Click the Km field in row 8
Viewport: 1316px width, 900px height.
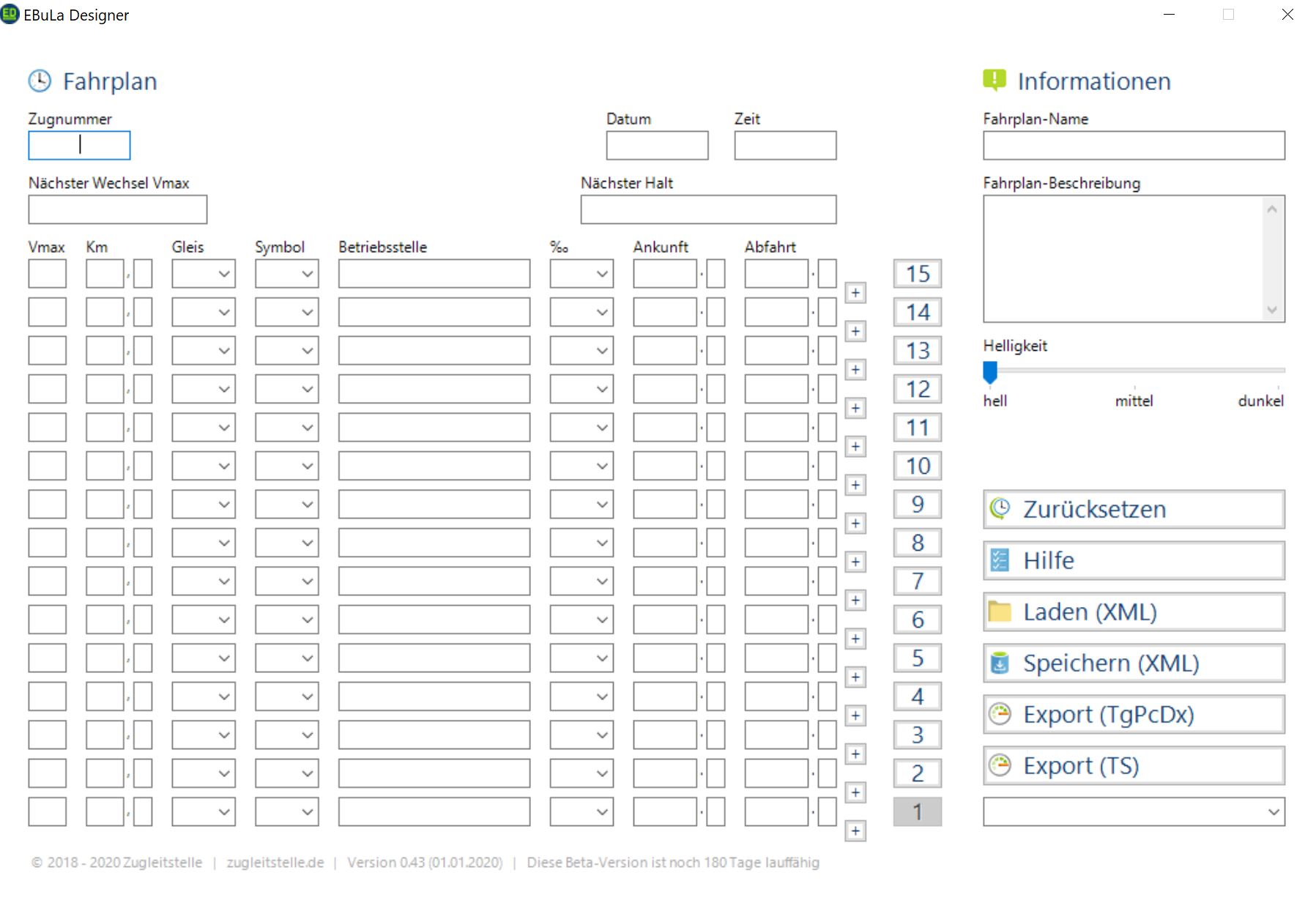coord(105,543)
